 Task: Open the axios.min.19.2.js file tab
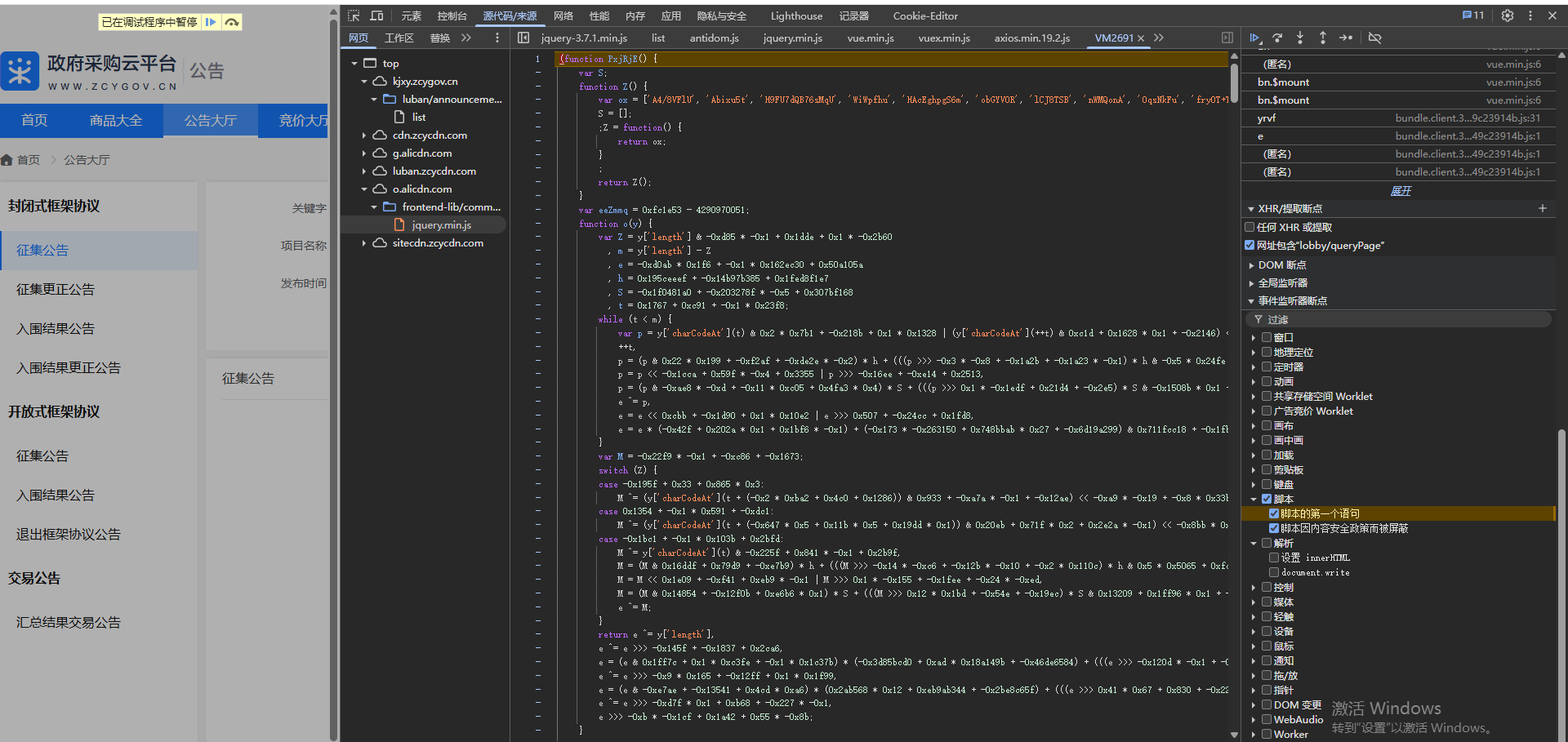(x=1031, y=38)
